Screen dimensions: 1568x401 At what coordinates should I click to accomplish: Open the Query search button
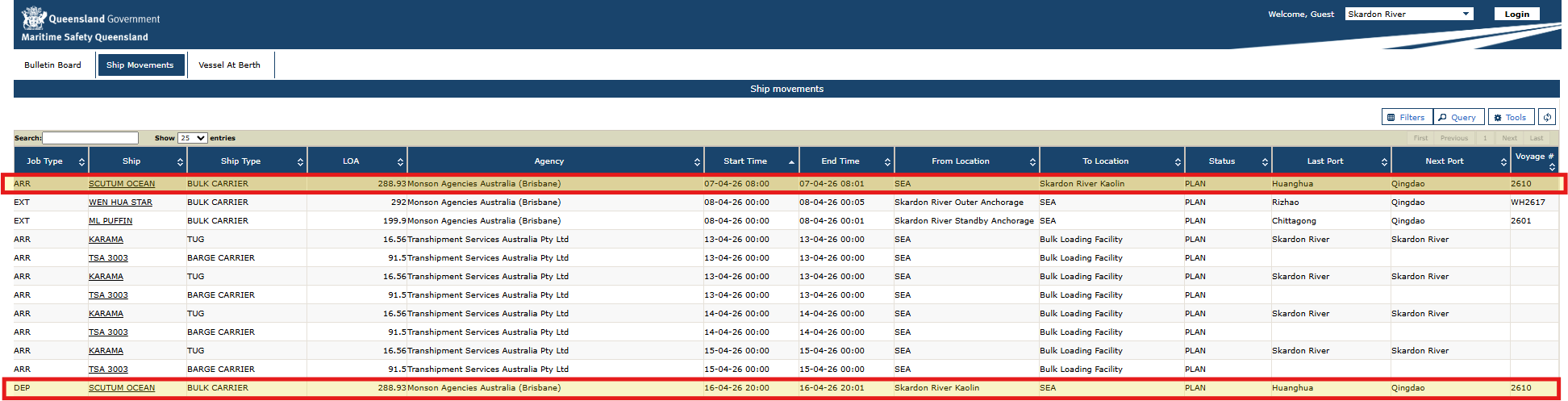point(1458,117)
